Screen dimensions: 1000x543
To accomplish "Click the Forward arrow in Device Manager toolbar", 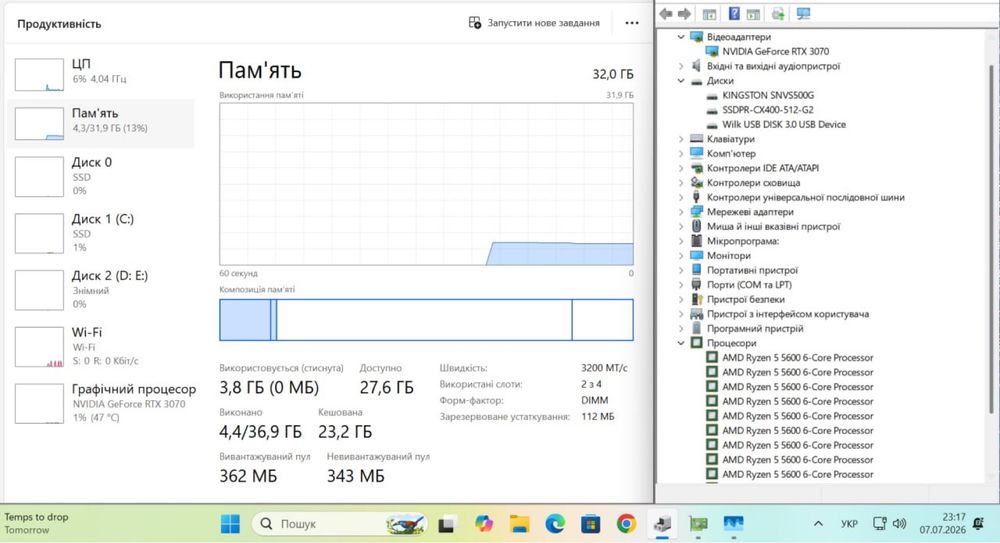I will coord(684,13).
